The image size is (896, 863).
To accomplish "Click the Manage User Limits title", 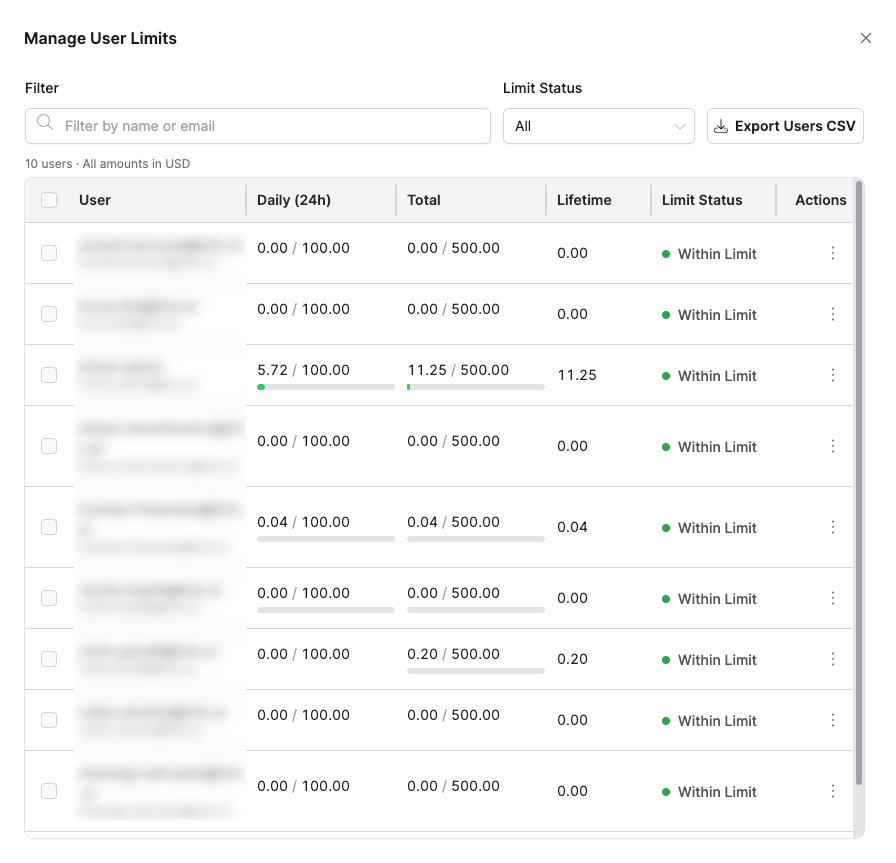I will click(x=100, y=38).
